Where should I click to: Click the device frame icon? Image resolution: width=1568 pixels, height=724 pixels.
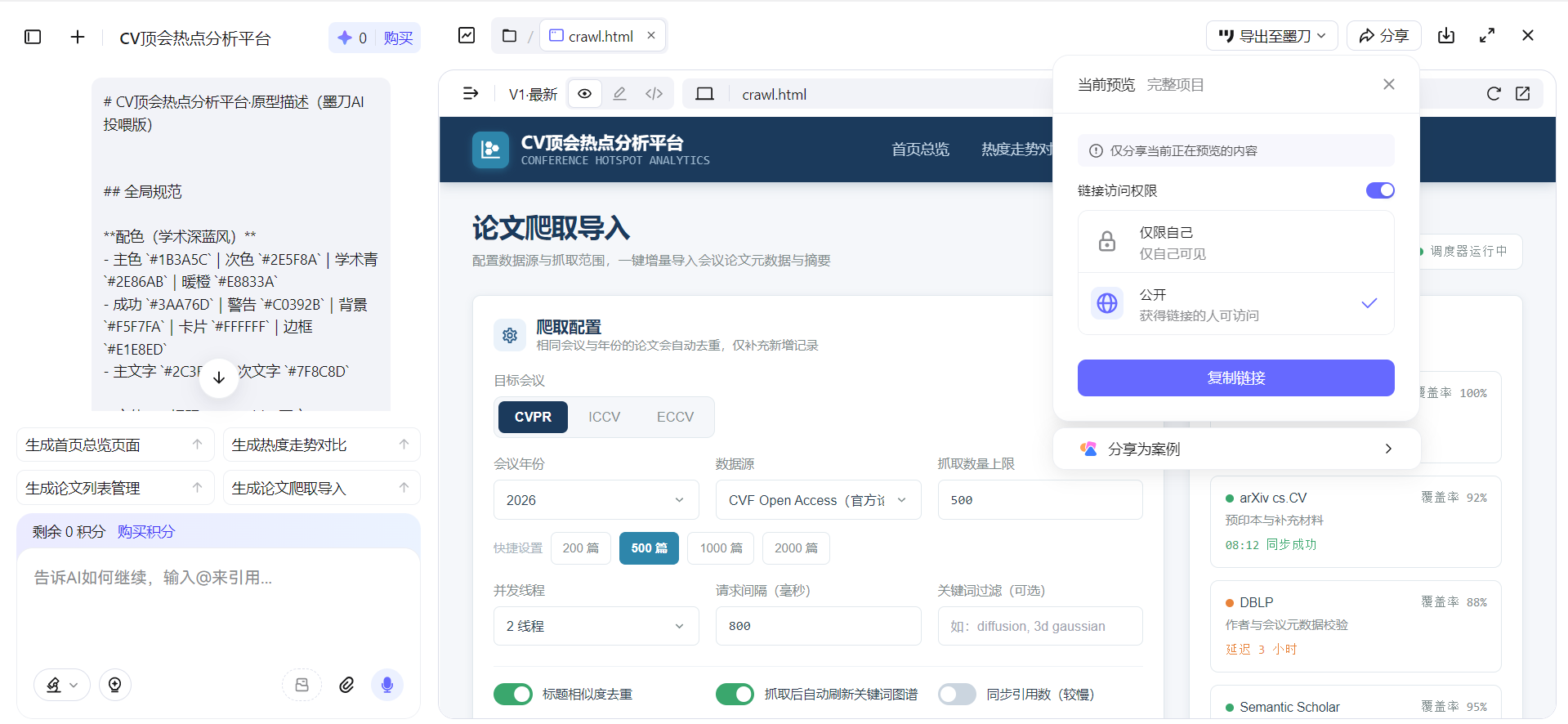704,94
